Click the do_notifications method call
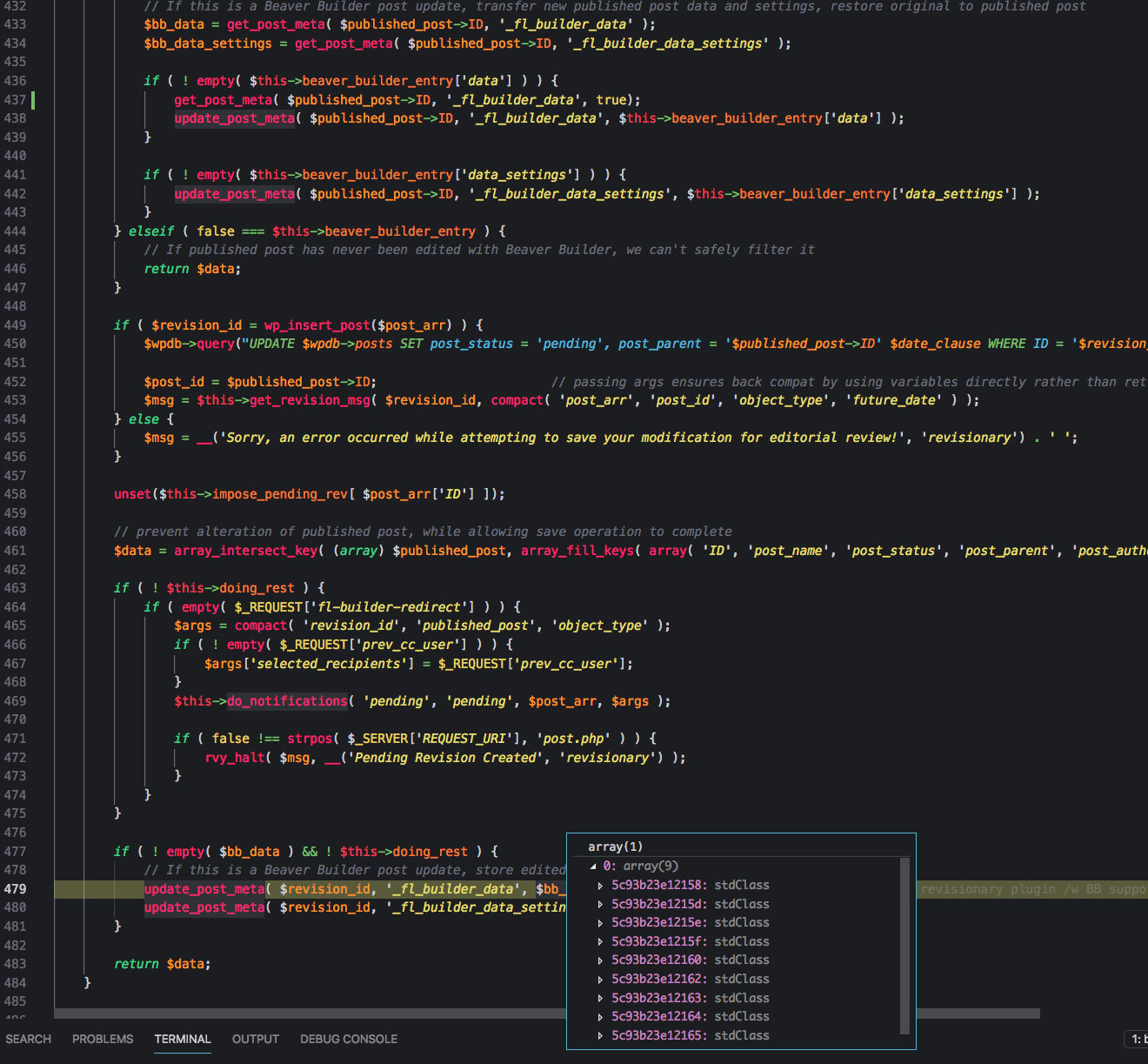 coord(287,701)
